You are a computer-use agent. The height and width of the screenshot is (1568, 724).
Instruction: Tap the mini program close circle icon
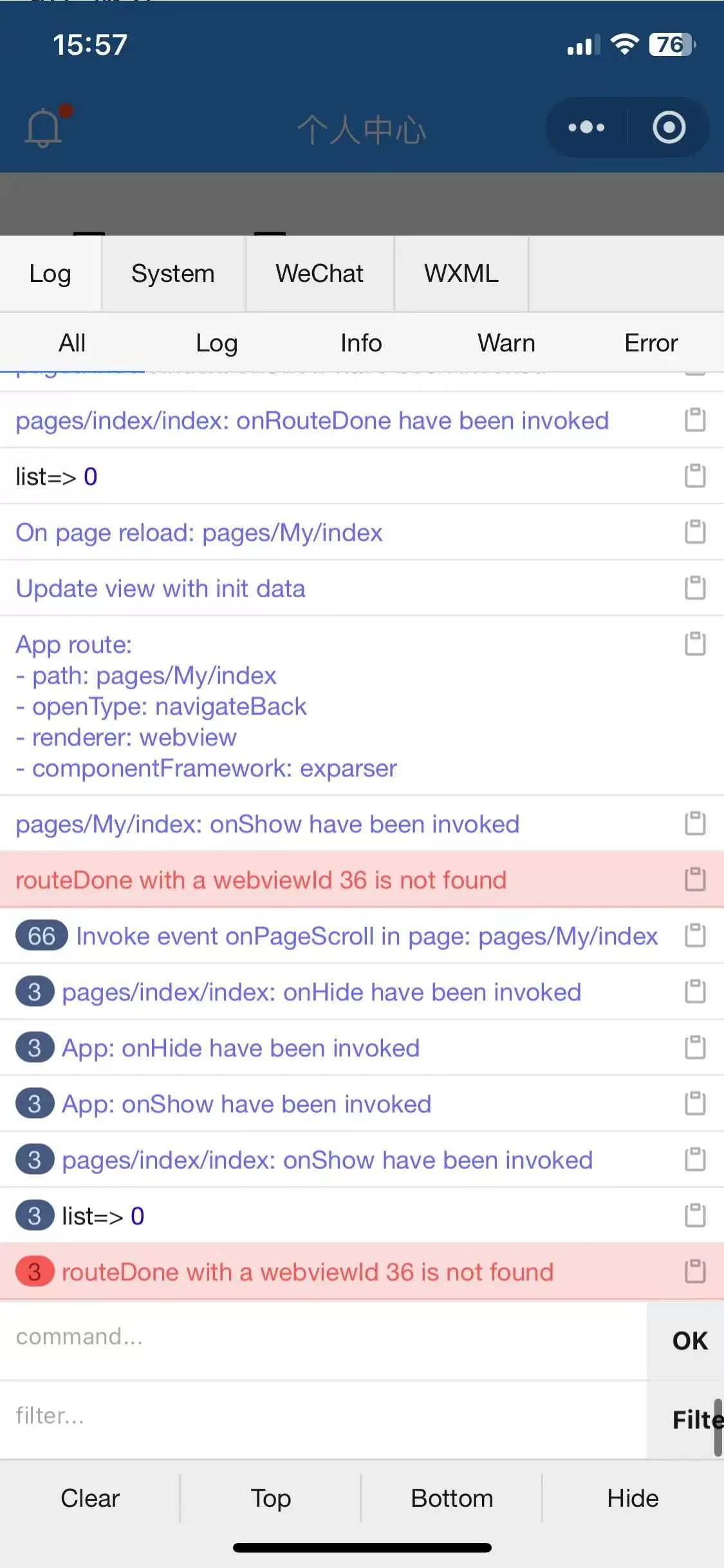(x=669, y=127)
